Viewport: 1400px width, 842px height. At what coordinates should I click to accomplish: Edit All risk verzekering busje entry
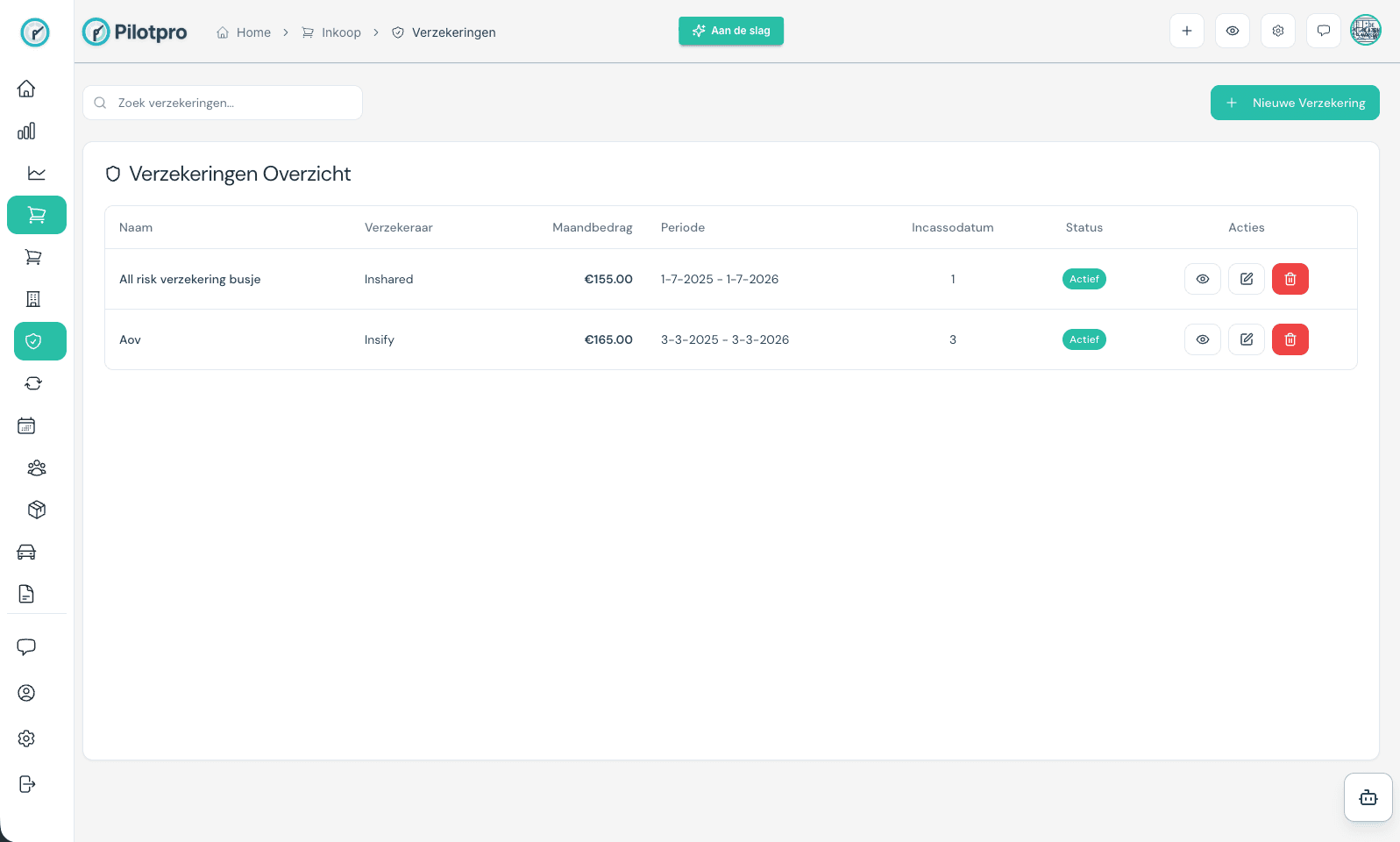pos(1246,279)
